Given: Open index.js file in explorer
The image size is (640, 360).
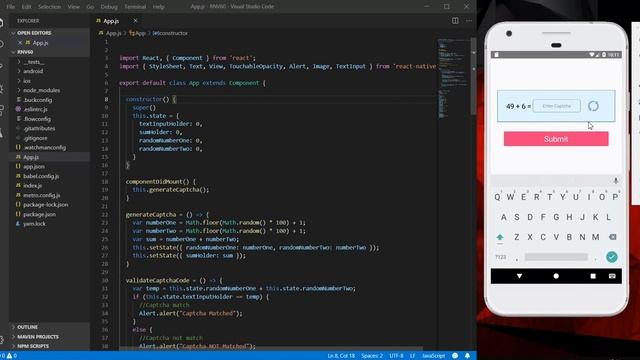Looking at the screenshot, I should point(49,186).
